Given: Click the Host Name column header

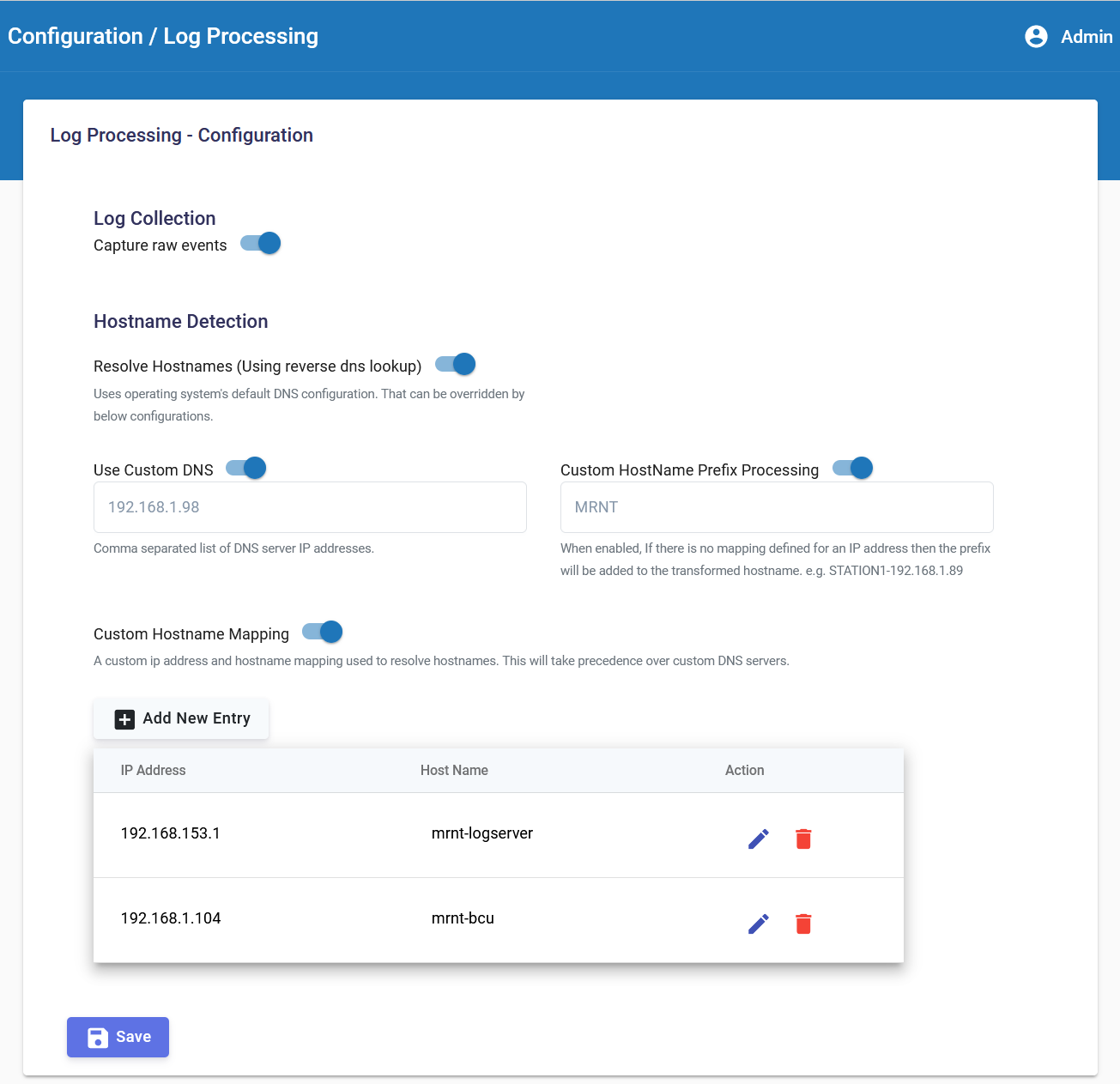Looking at the screenshot, I should [x=454, y=771].
